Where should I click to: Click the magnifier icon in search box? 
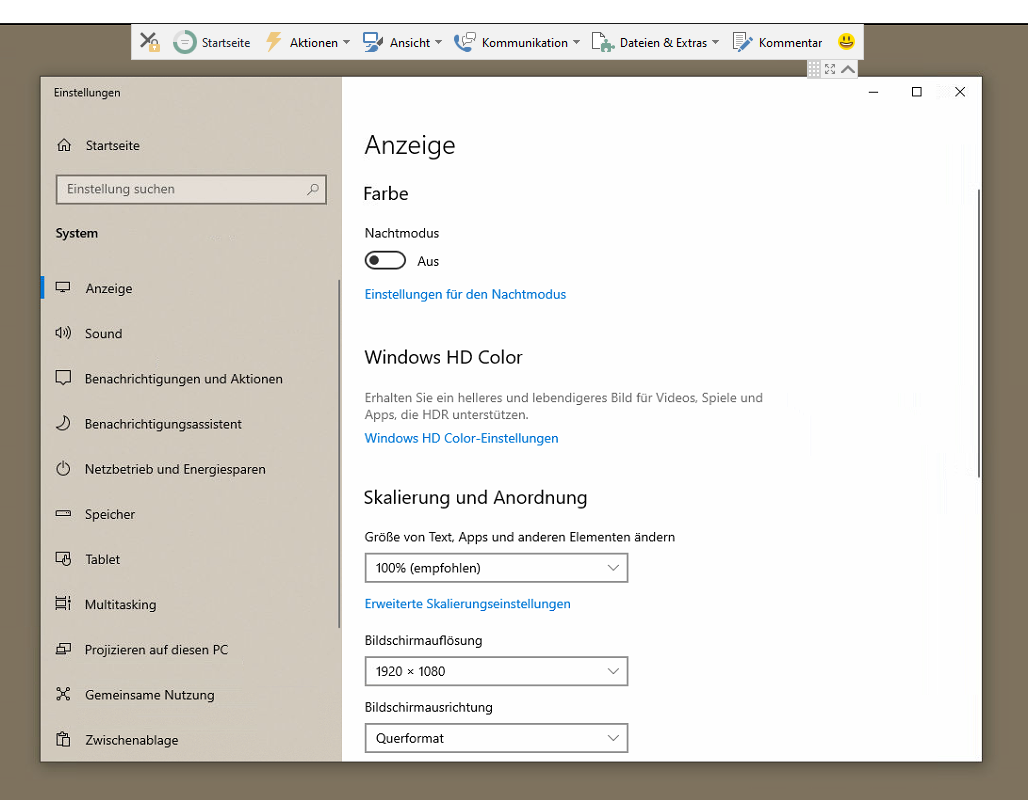(x=313, y=189)
